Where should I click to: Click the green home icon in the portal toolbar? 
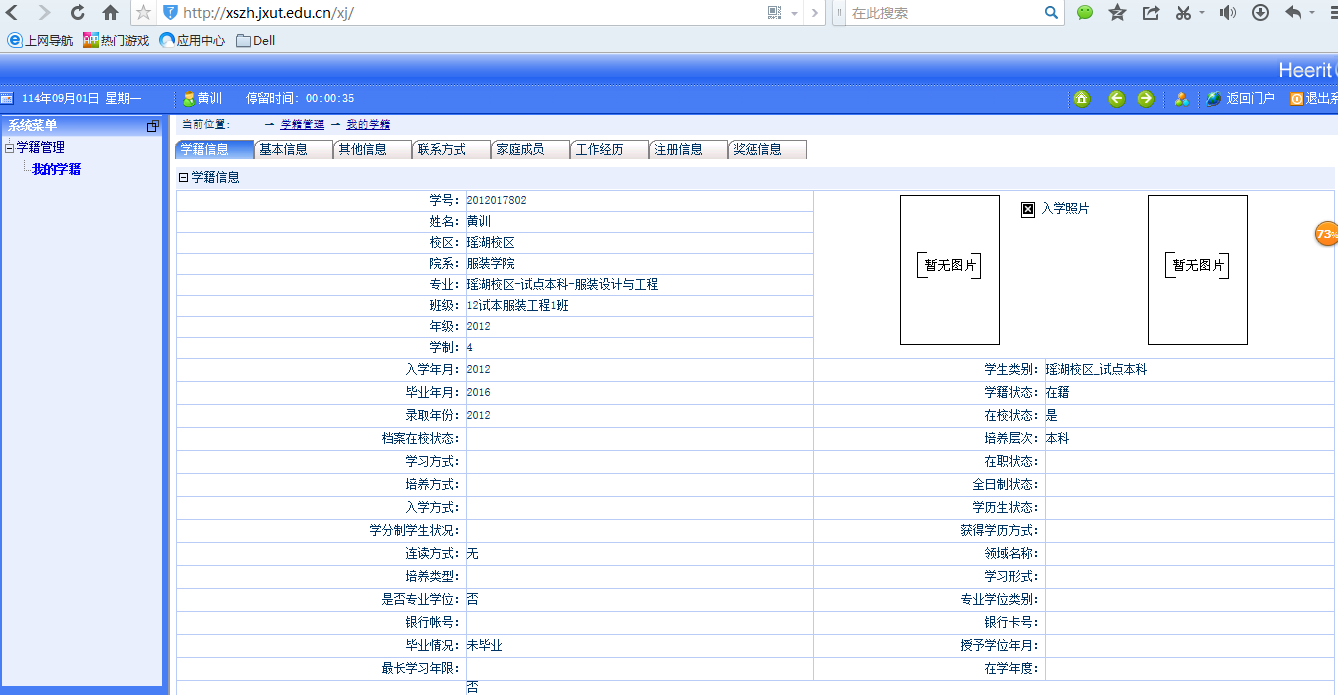[1081, 98]
